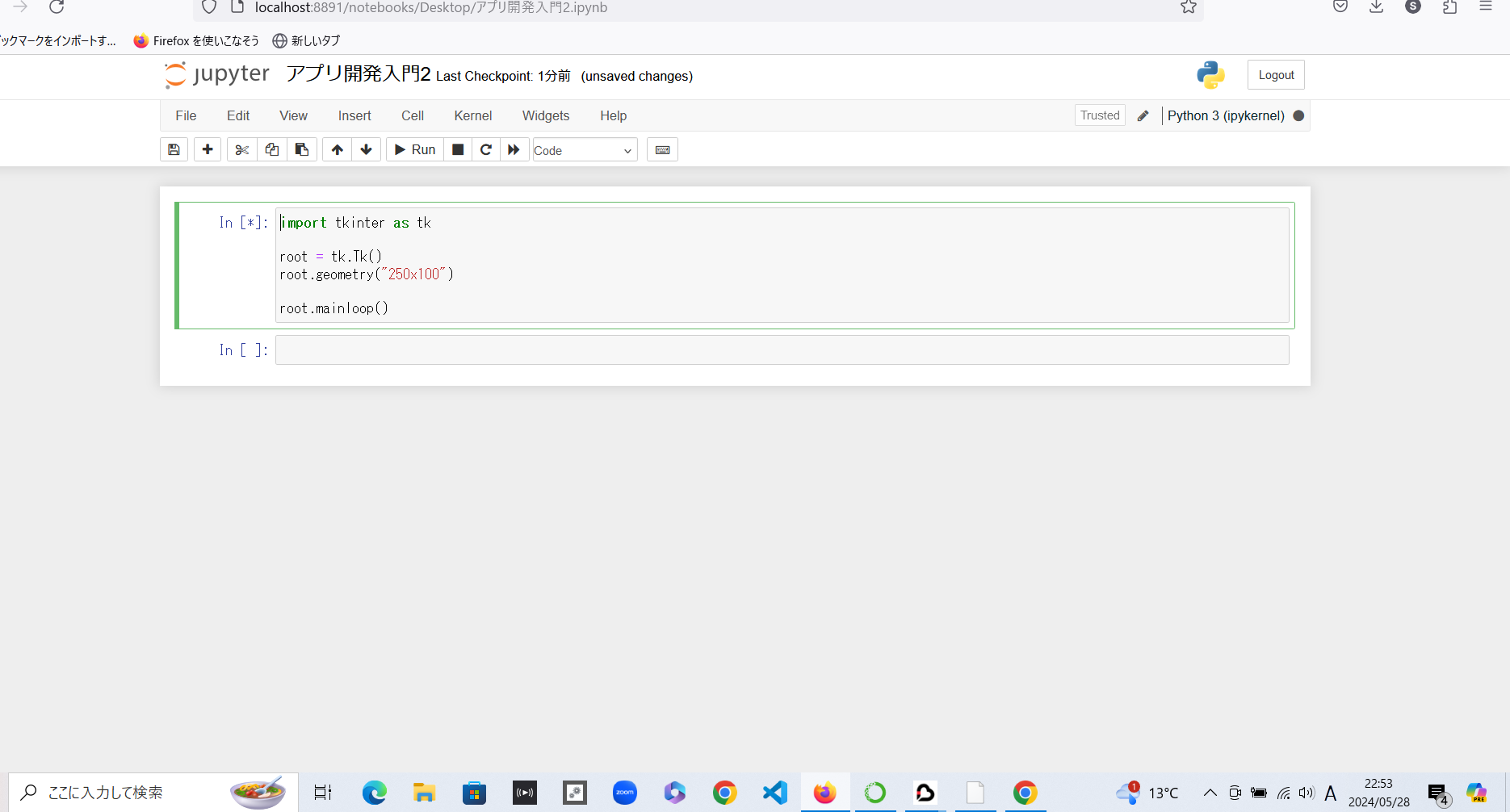
Task: Click the Trusted notebook indicator
Action: coord(1100,115)
